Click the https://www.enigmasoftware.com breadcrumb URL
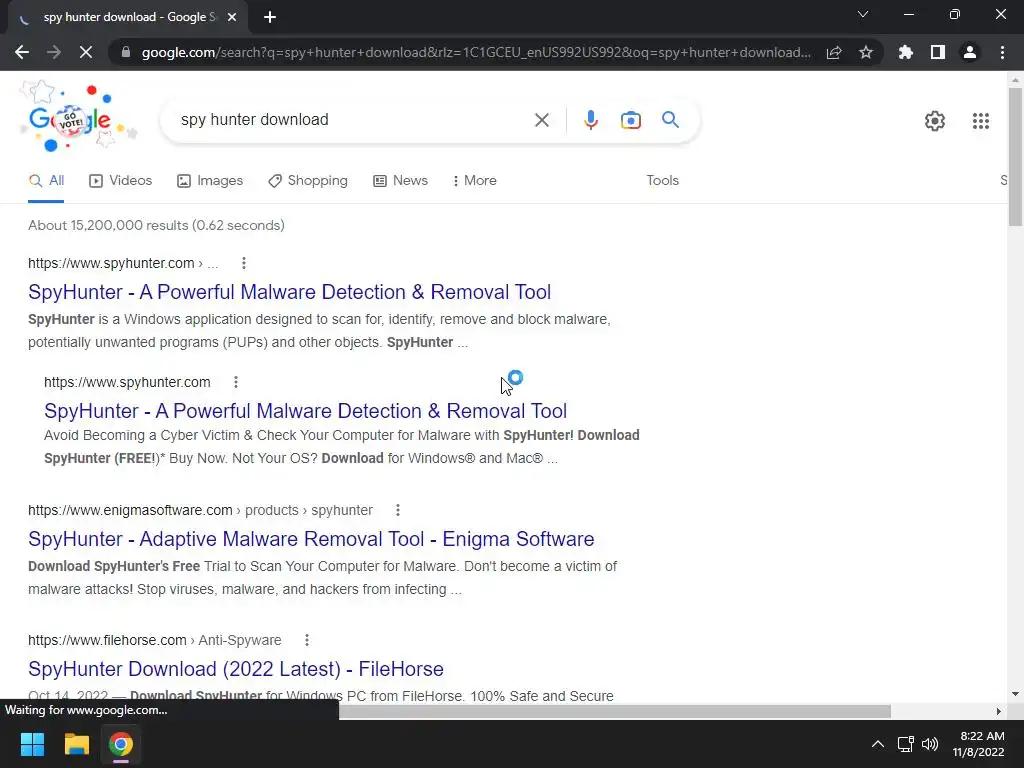The width and height of the screenshot is (1024, 768). pos(130,510)
